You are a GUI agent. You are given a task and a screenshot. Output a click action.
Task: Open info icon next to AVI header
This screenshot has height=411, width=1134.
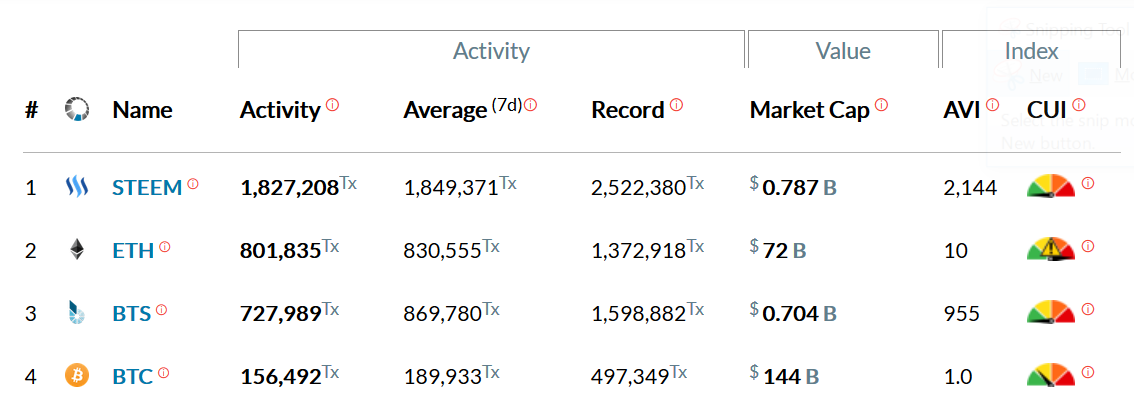992,105
